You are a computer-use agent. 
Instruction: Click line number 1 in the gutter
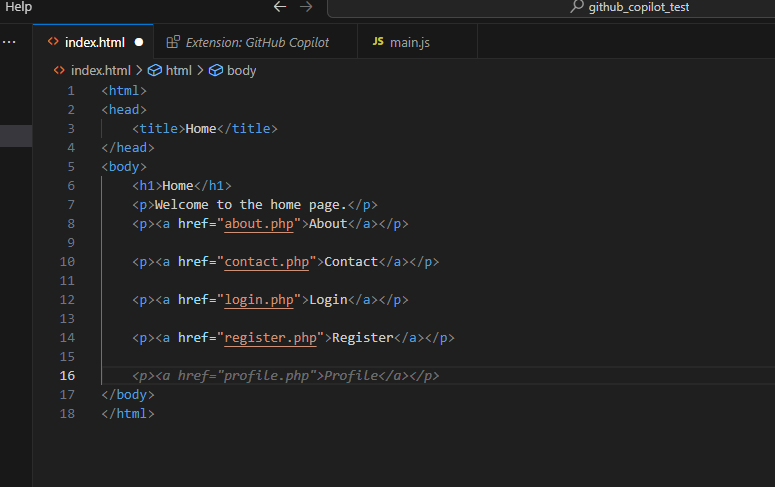point(71,91)
